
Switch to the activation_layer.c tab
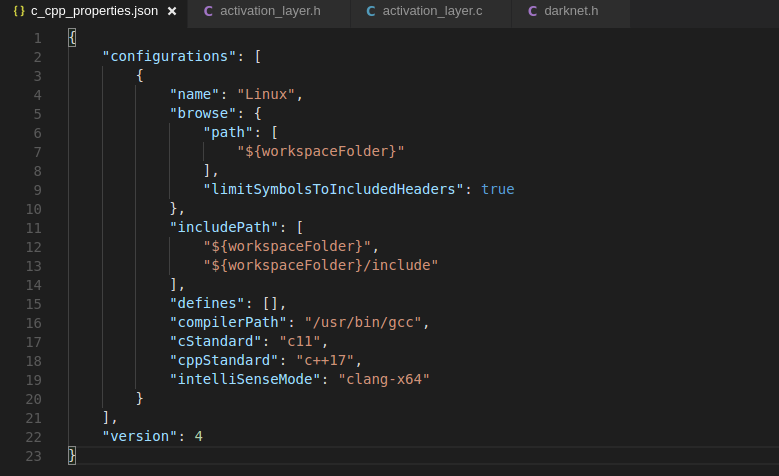431,11
